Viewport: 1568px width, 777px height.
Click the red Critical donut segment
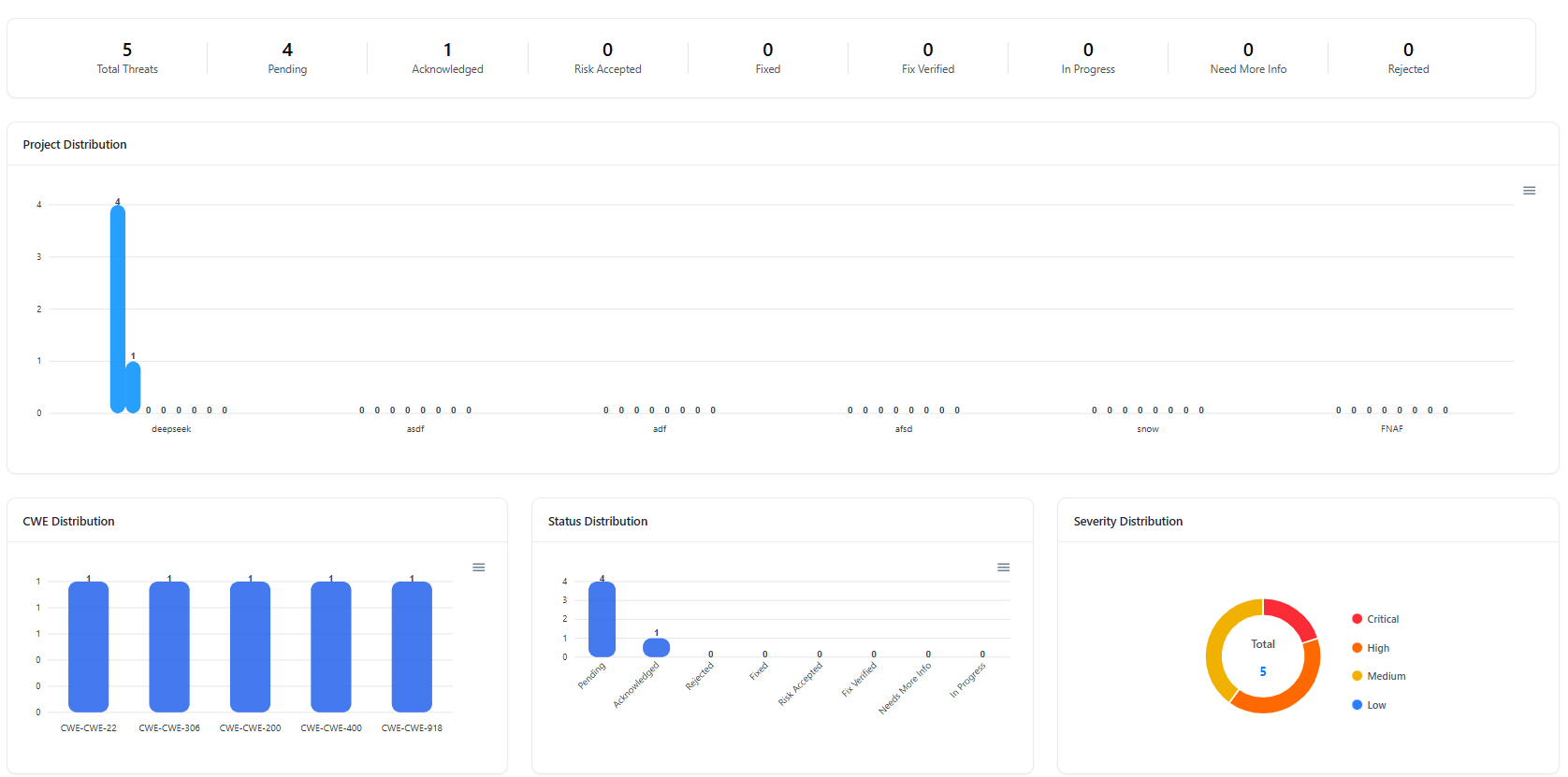click(1293, 616)
